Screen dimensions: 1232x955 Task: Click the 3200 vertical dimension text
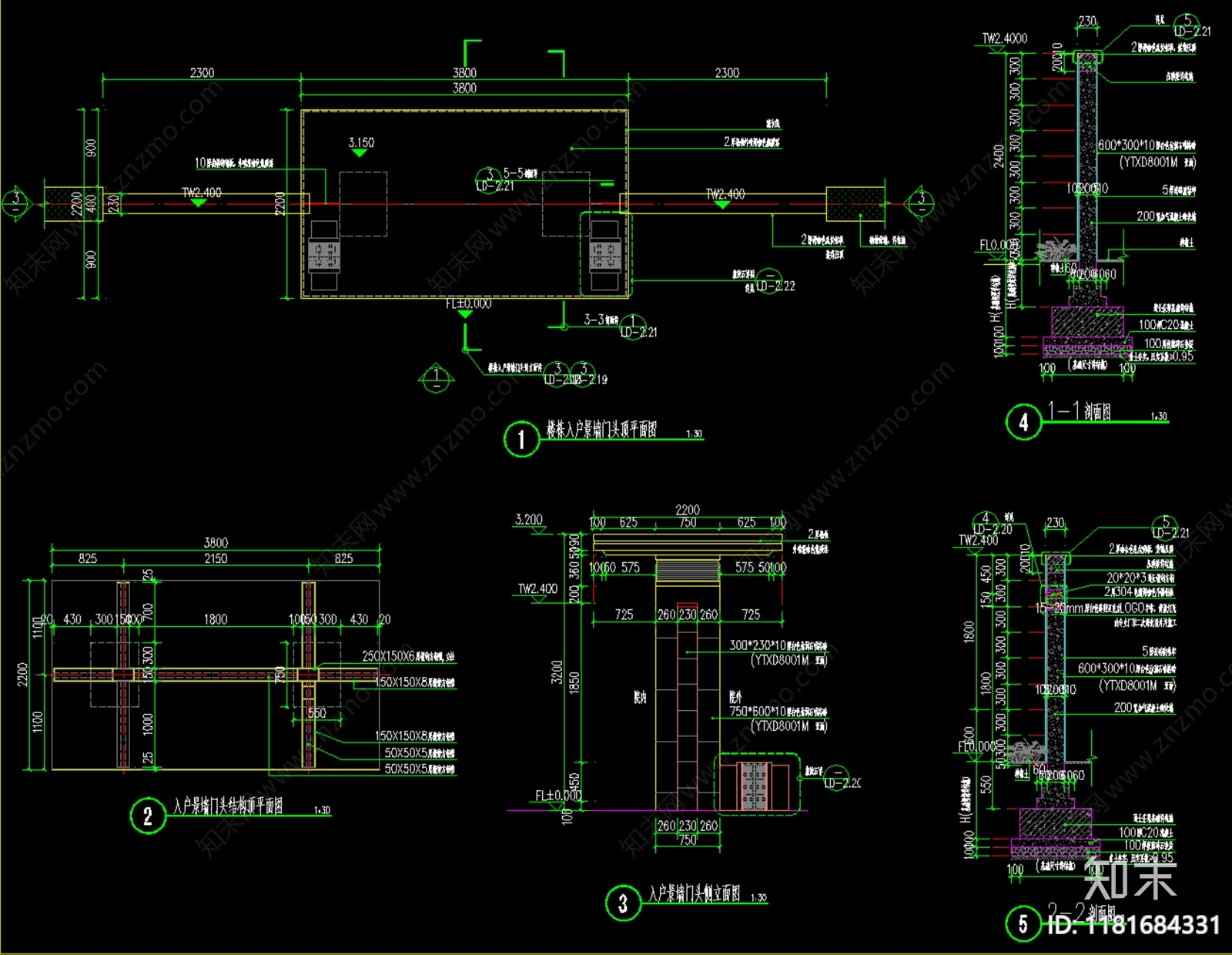click(x=557, y=672)
